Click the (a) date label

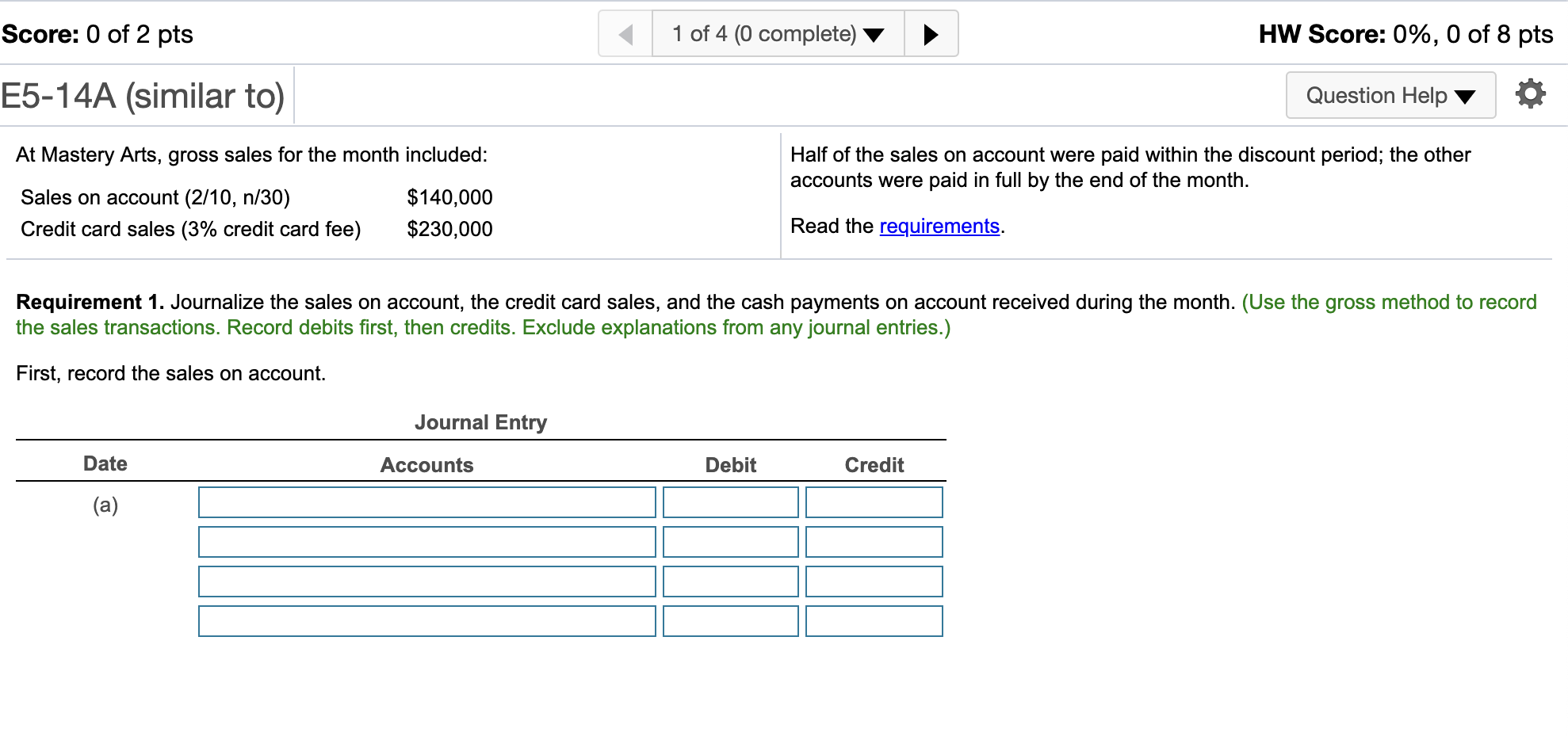click(105, 505)
